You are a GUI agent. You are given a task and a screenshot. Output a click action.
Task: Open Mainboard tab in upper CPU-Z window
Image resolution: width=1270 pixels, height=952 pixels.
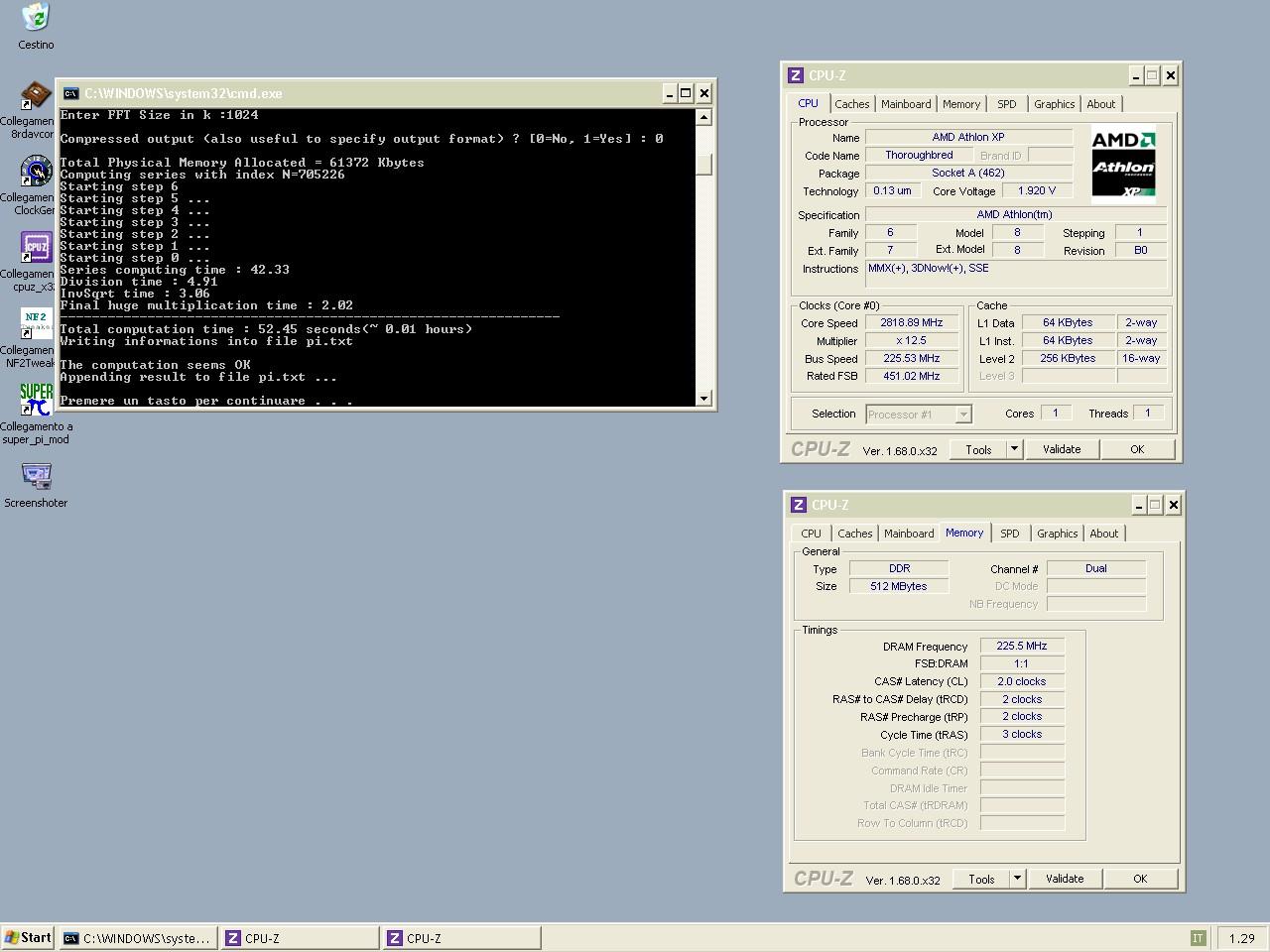point(906,104)
